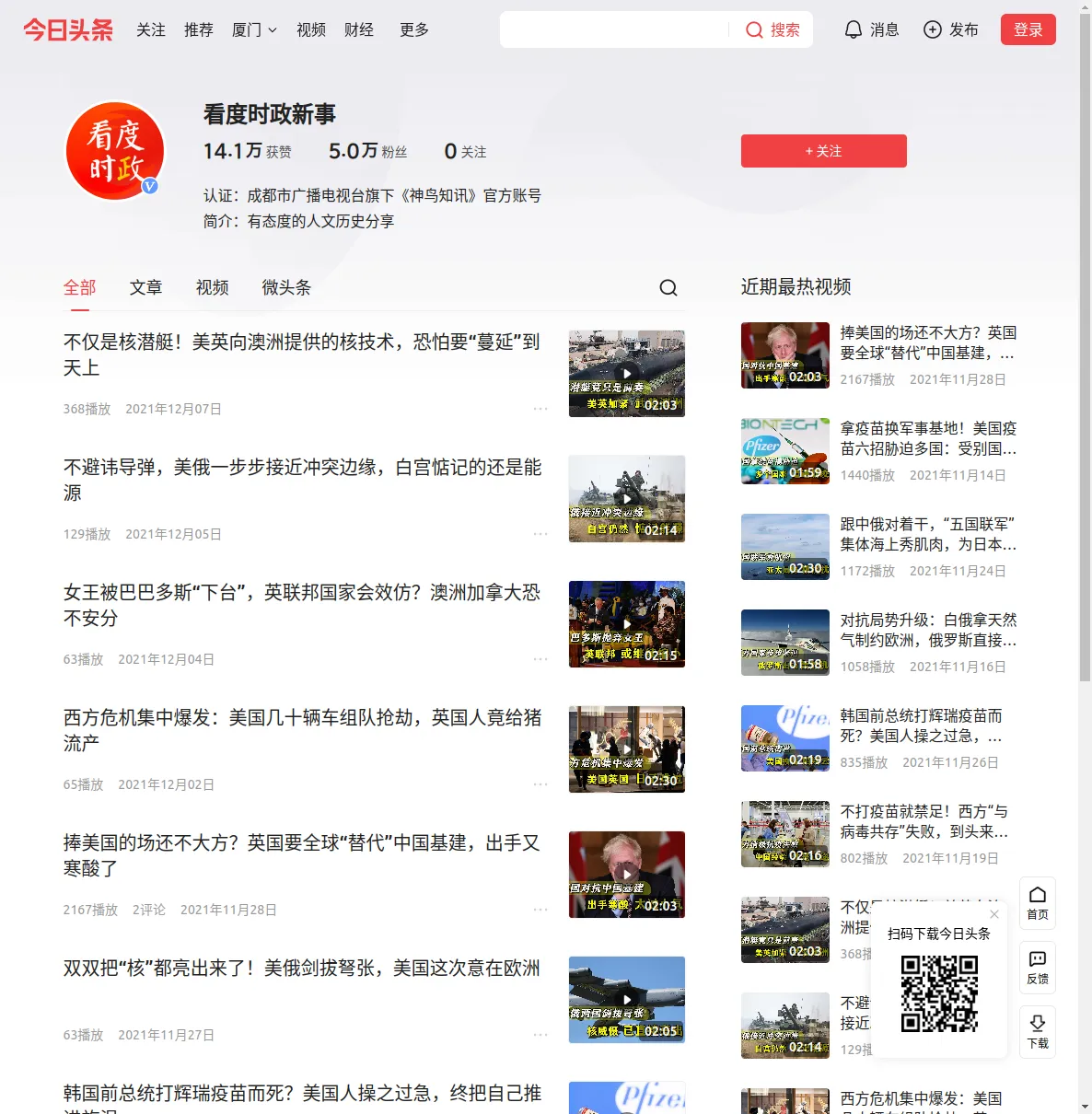Open article 韩国前总统打辉瑞疫苗而死 in main feed
This screenshot has height=1114, width=1092.
(x=302, y=1098)
